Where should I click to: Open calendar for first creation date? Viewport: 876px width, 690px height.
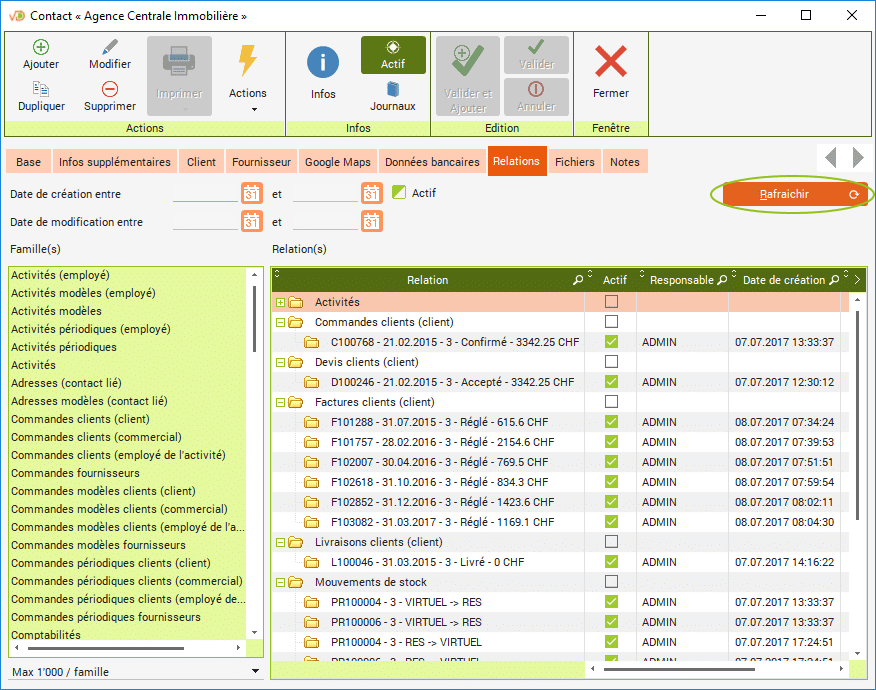252,194
